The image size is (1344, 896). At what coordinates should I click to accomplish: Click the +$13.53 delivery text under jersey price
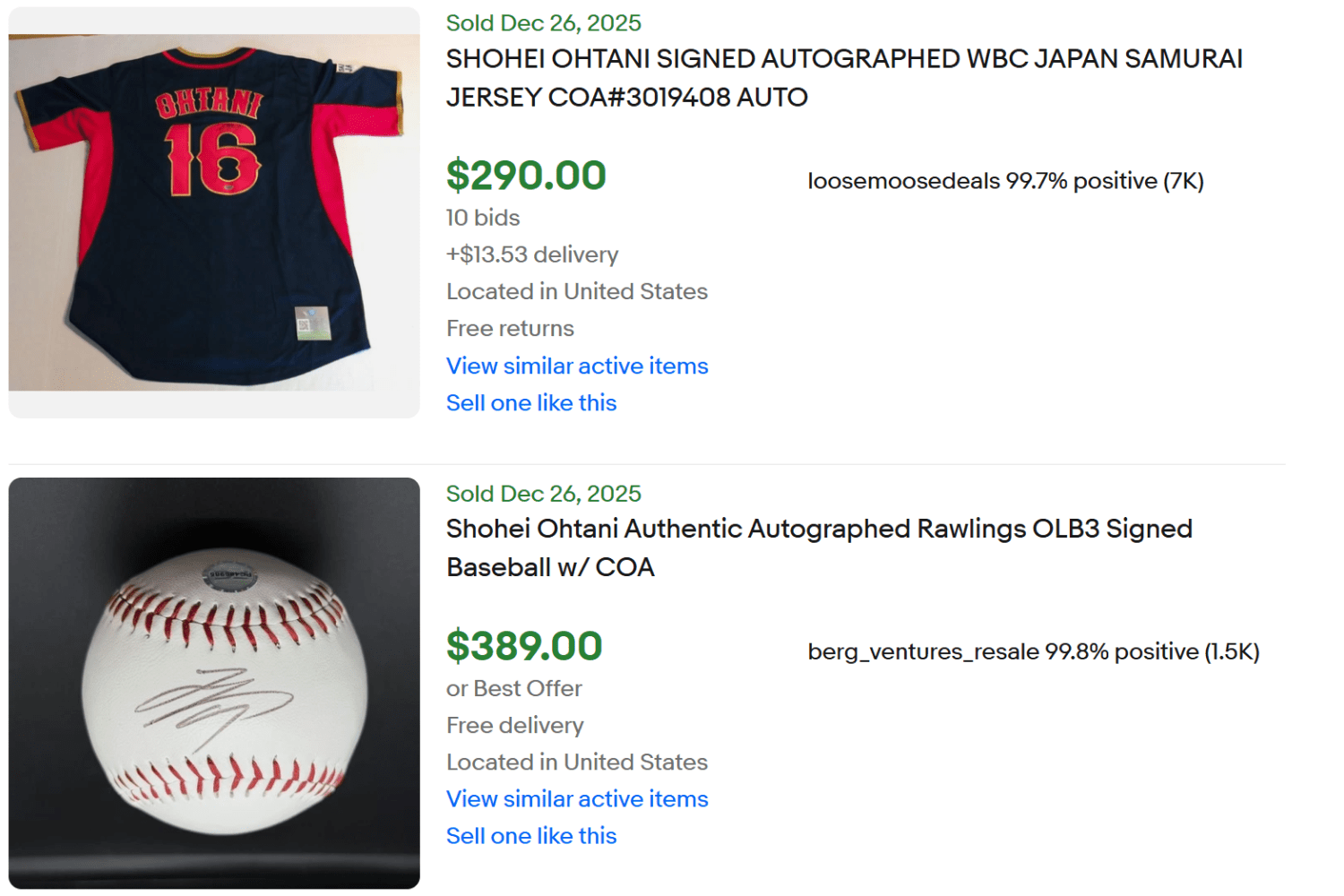click(531, 254)
